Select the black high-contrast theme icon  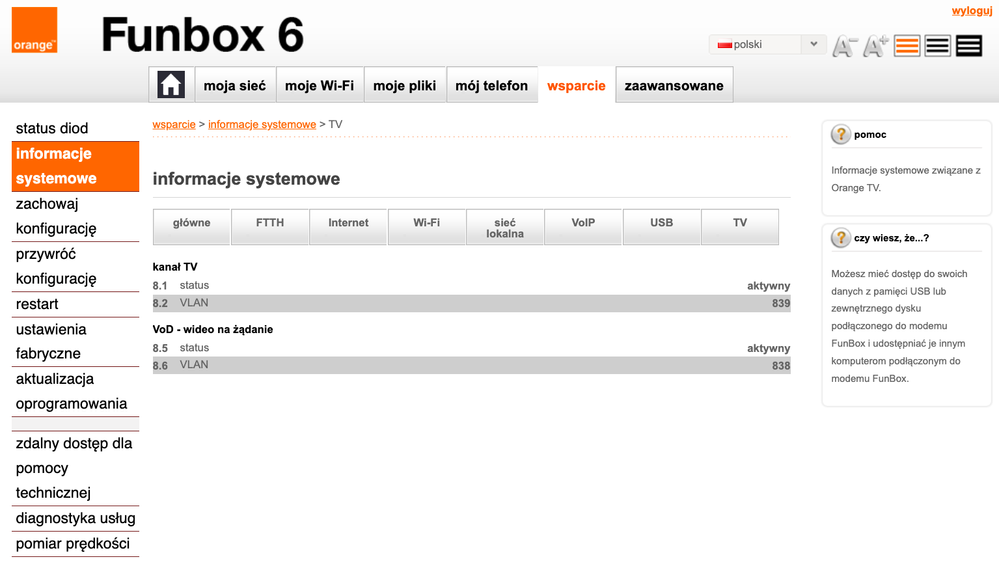[968, 46]
